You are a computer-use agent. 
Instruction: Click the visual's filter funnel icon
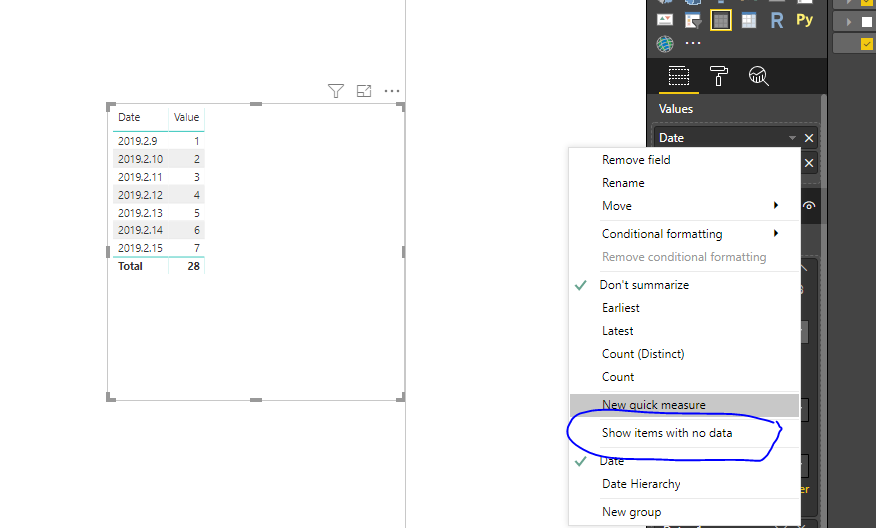pos(336,91)
